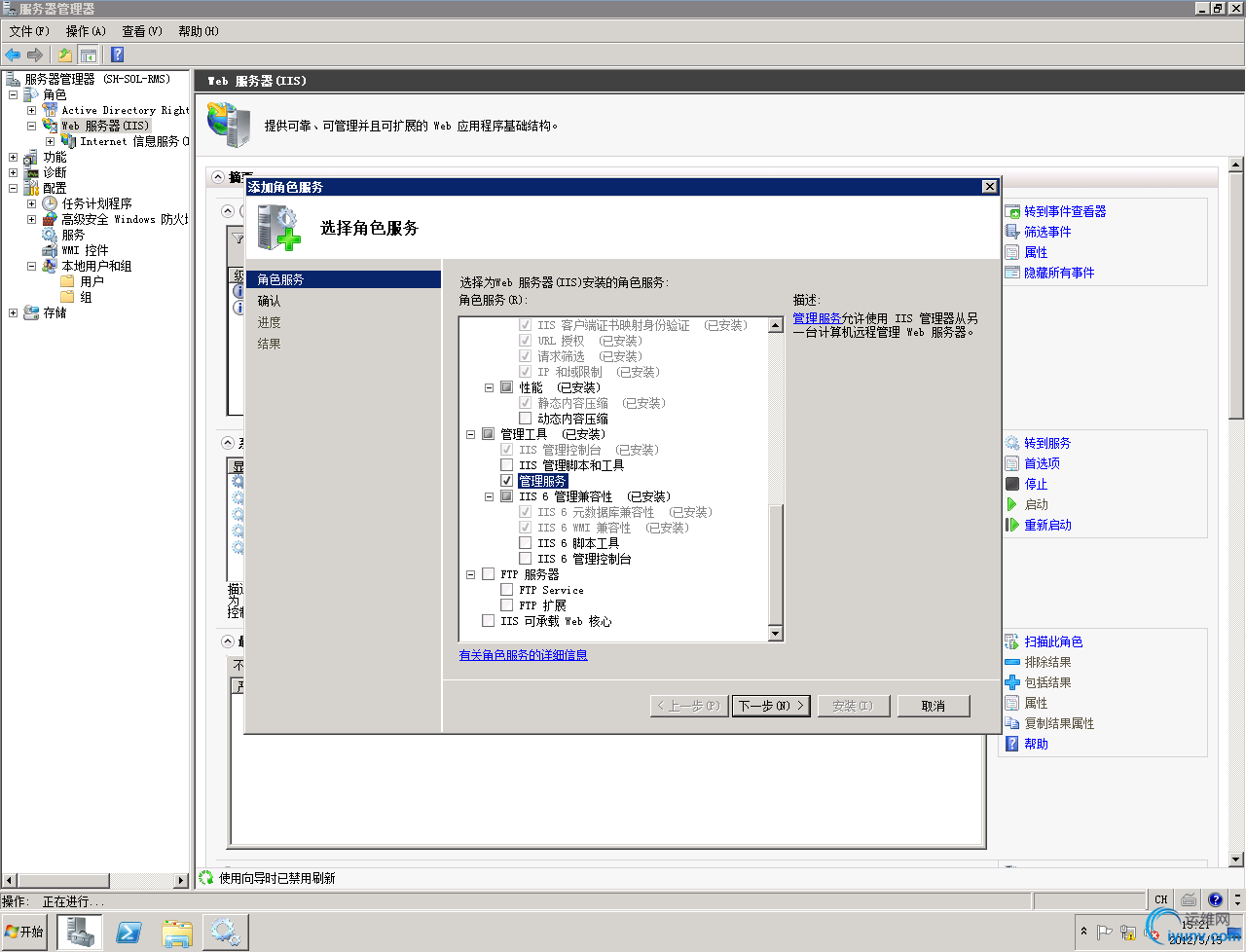
Task: Collapse the 角色 node in left tree
Action: click(14, 94)
